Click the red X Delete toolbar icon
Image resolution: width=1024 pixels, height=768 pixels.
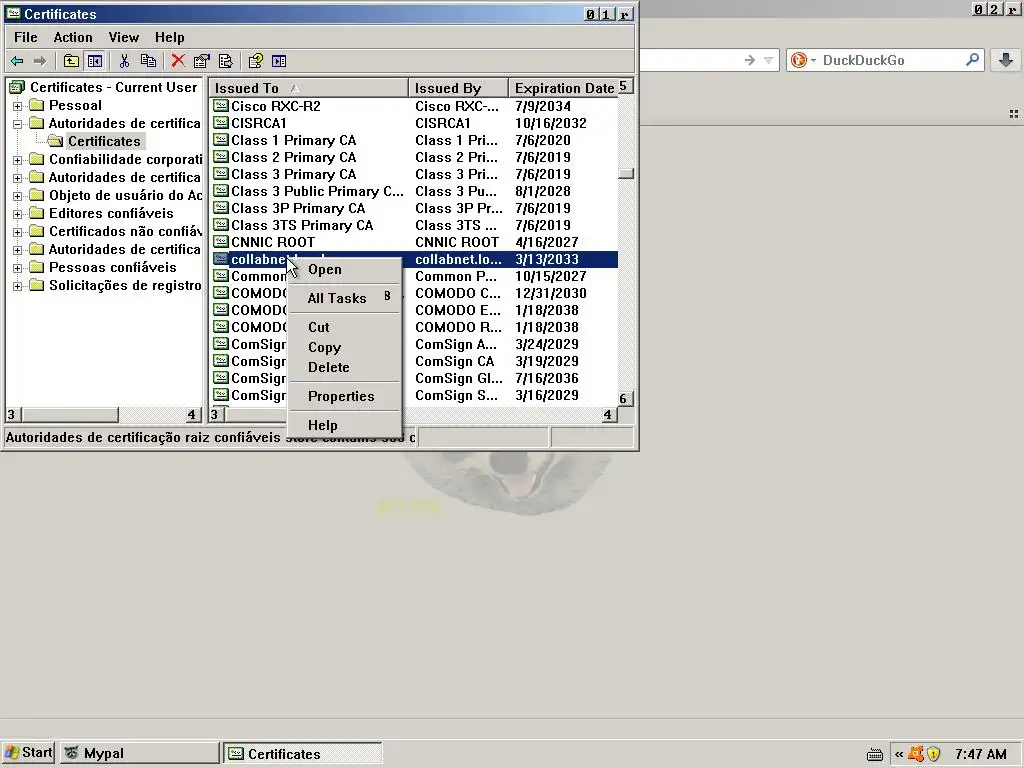click(x=178, y=61)
